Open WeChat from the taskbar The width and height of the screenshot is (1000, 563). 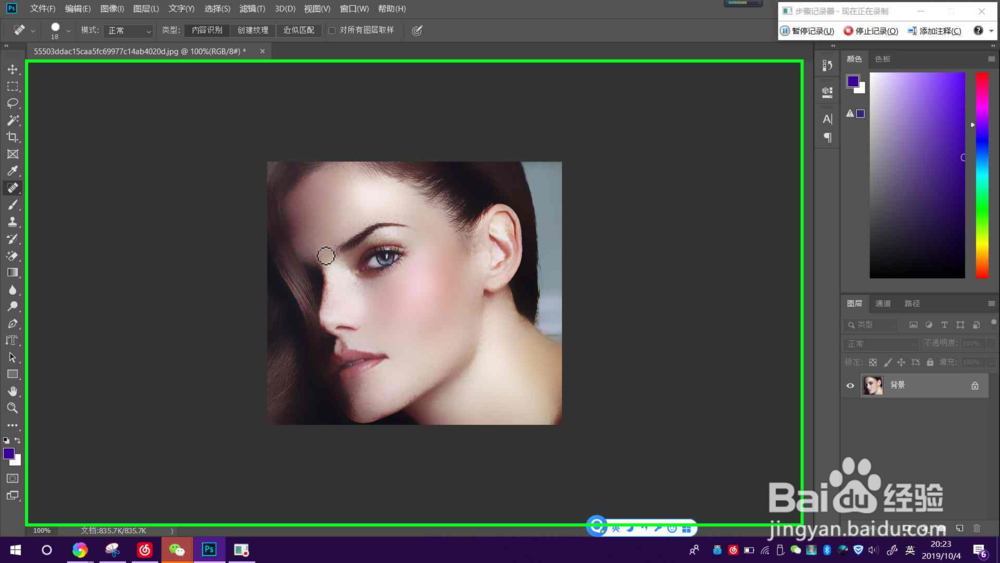pyautogui.click(x=177, y=550)
